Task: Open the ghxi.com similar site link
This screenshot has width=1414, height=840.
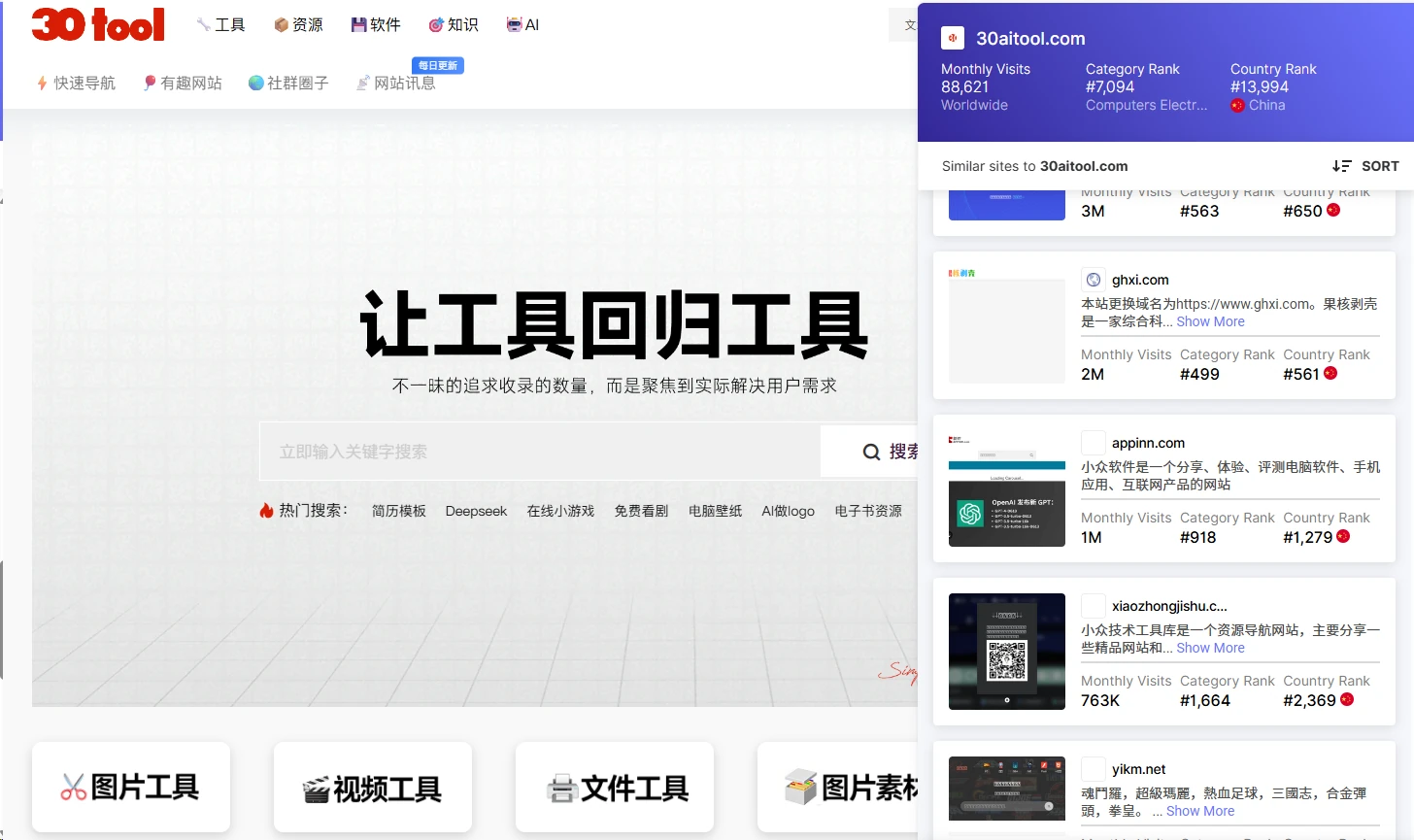Action: (1140, 280)
